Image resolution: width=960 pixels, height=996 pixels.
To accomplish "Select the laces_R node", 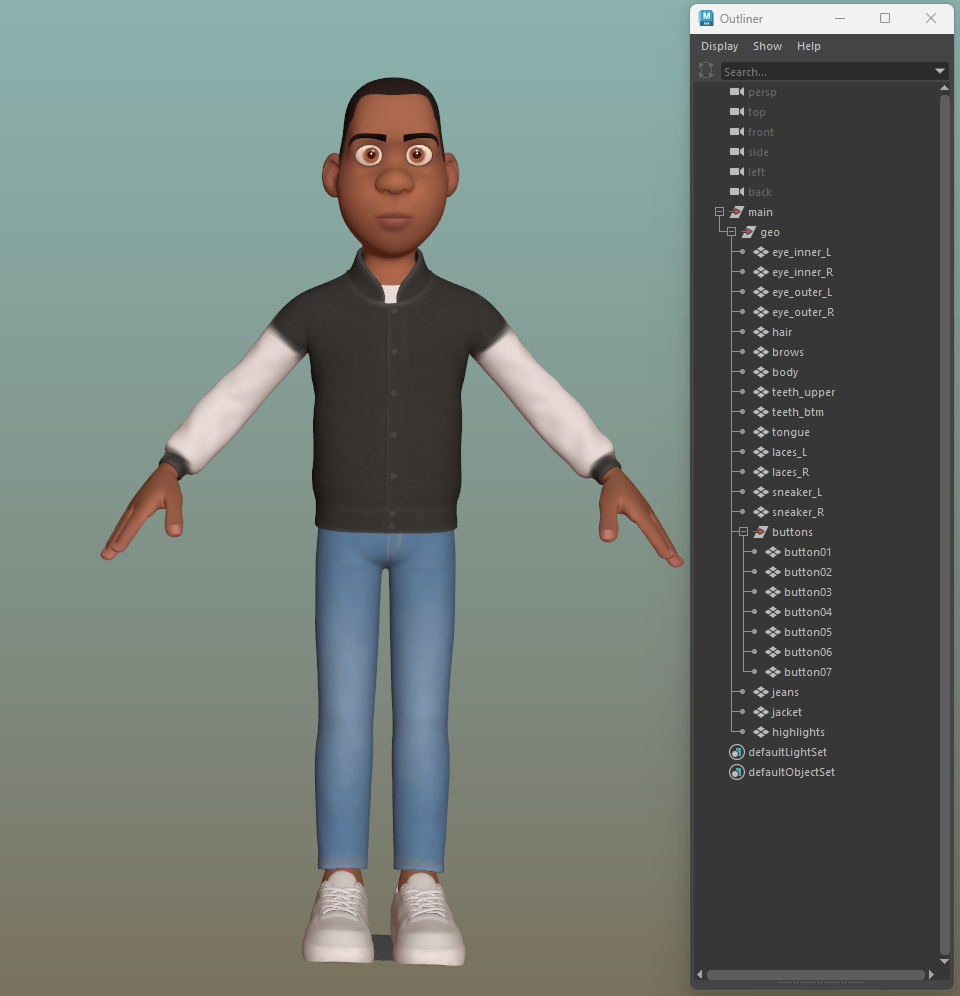I will [x=790, y=472].
